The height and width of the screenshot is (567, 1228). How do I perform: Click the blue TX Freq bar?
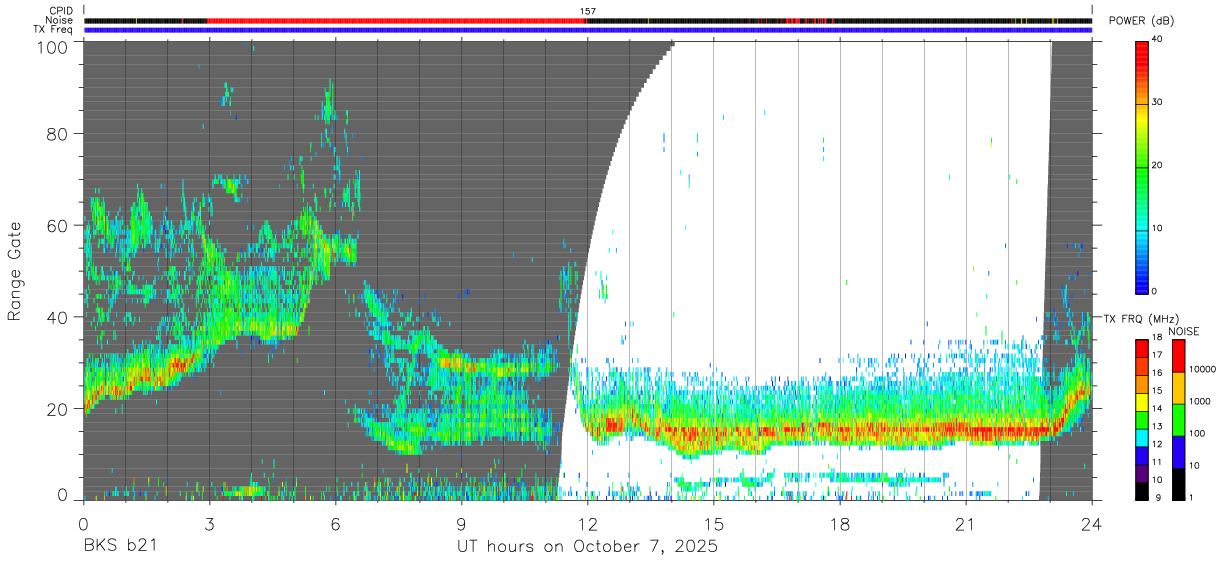(x=588, y=30)
